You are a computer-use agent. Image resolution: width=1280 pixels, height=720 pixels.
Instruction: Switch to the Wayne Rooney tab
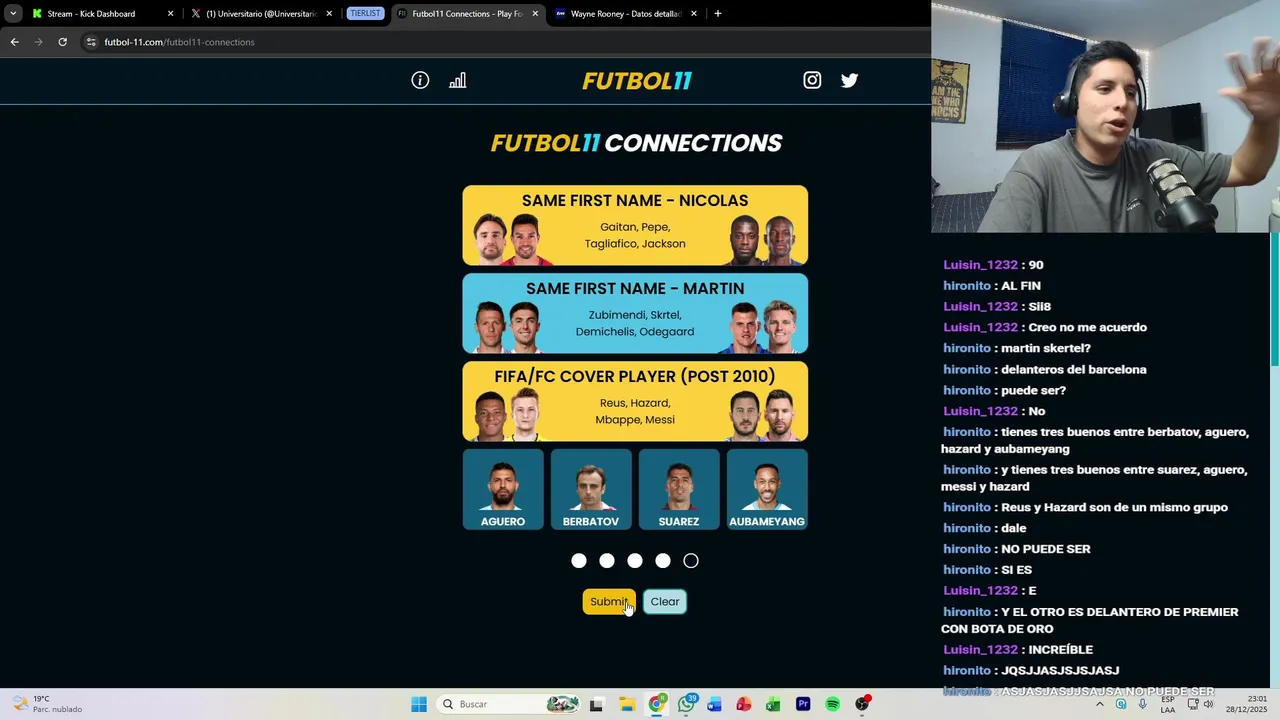[x=625, y=14]
